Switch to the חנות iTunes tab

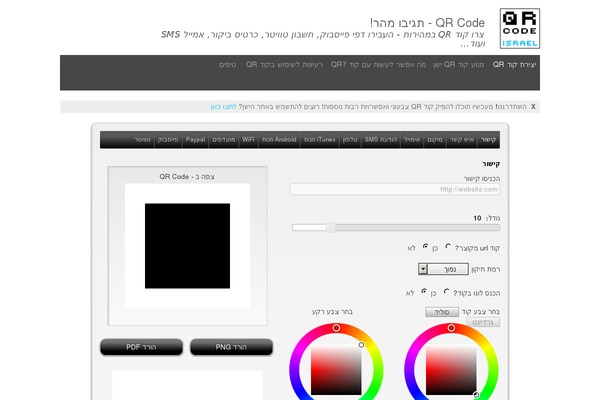pos(320,140)
